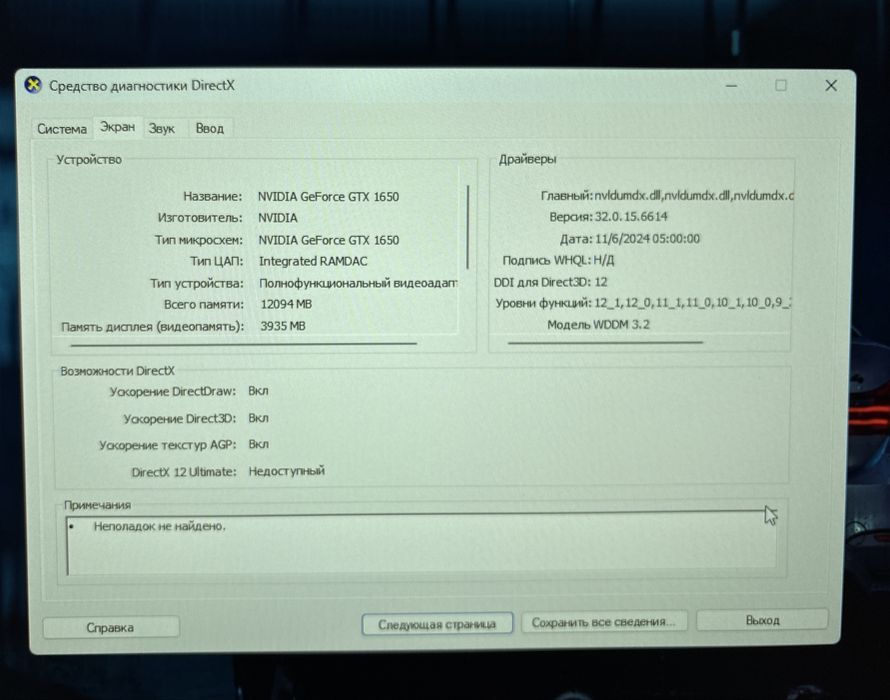Click the Уровни функций 12_1,12_0 list
Screen dimensions: 890x700
[692, 303]
